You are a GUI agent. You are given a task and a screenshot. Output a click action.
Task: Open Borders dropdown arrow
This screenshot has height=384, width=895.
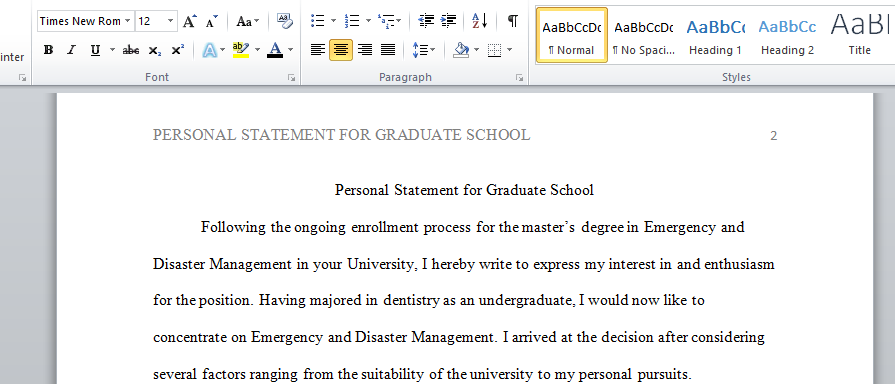tap(509, 50)
